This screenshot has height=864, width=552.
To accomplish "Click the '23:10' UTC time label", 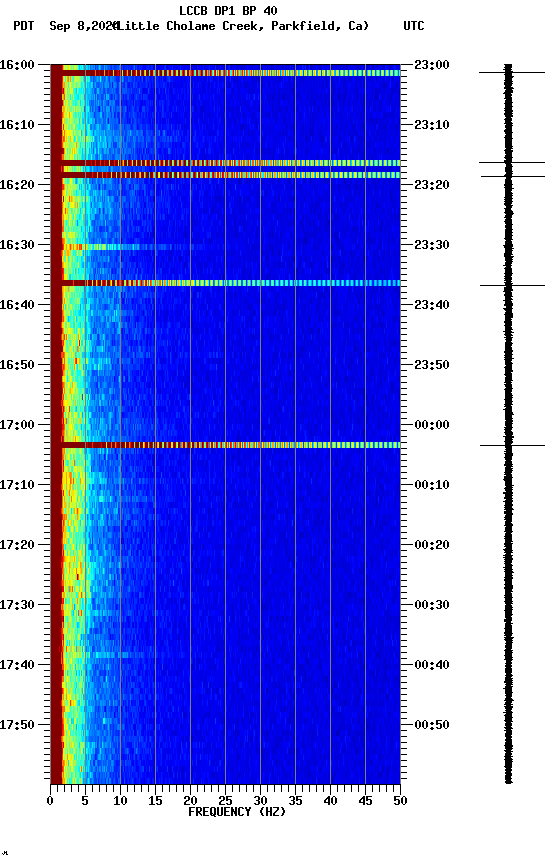I will pyautogui.click(x=432, y=125).
